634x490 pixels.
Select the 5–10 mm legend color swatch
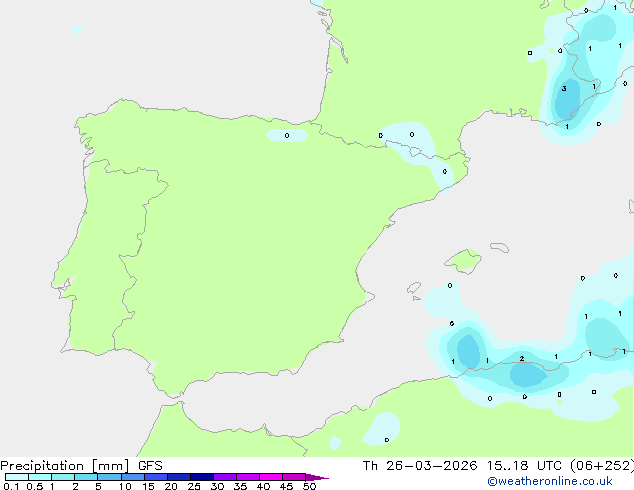tap(109, 477)
